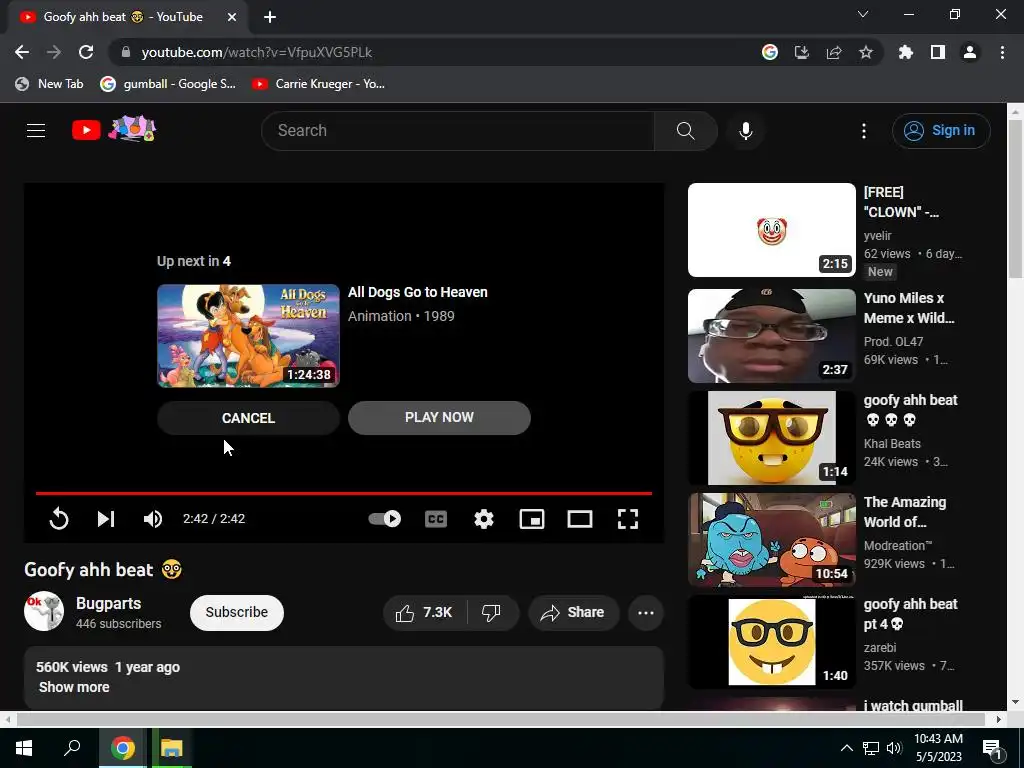
Task: Click the address bar URL
Action: click(257, 52)
